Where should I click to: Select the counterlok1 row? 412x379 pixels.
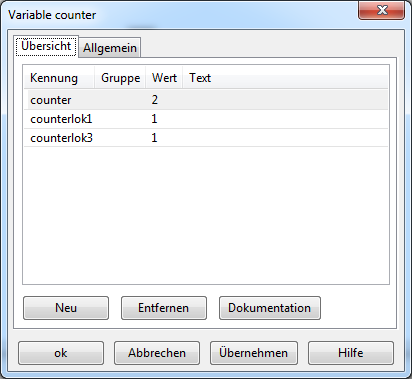click(x=206, y=119)
